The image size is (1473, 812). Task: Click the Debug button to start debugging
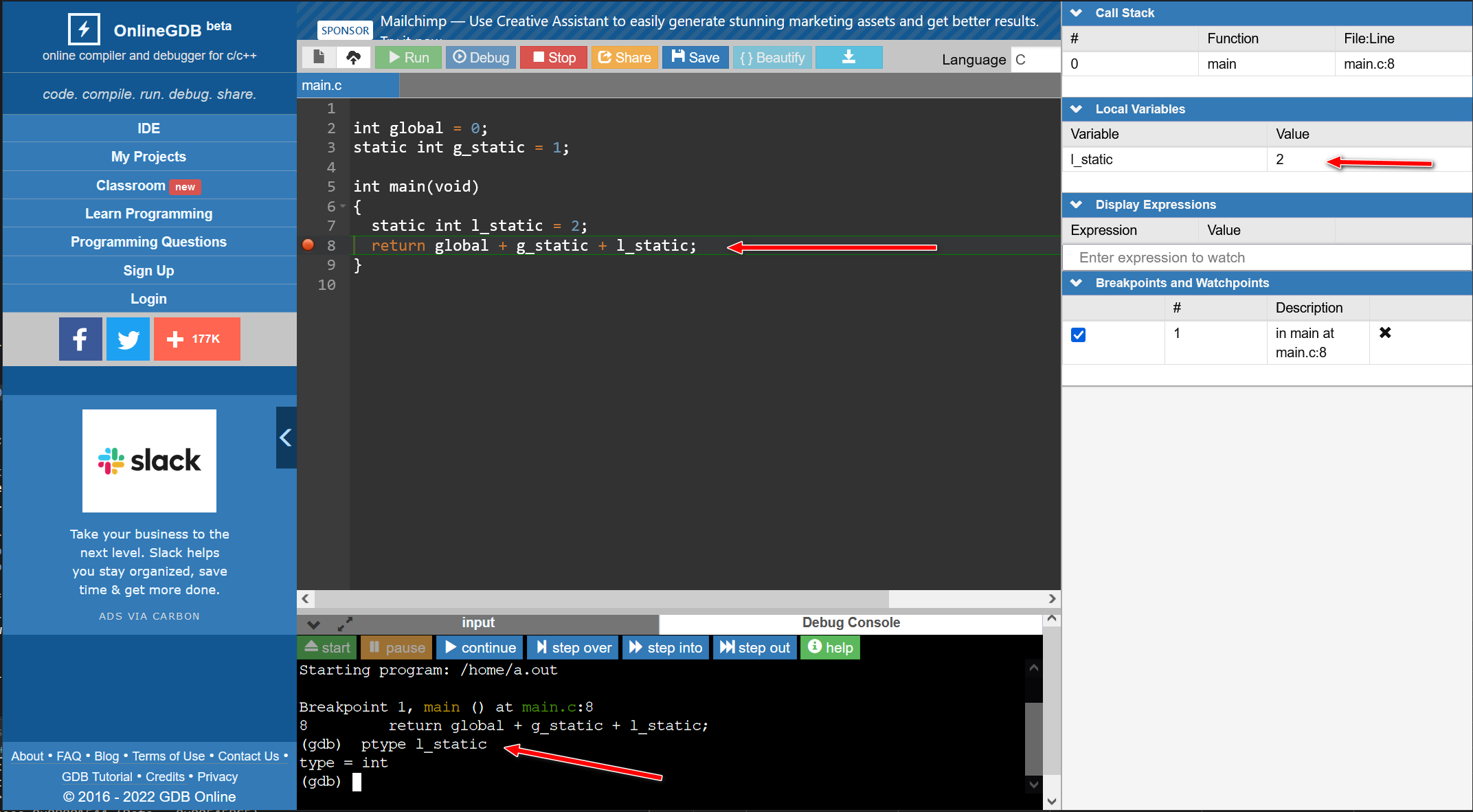click(x=481, y=58)
